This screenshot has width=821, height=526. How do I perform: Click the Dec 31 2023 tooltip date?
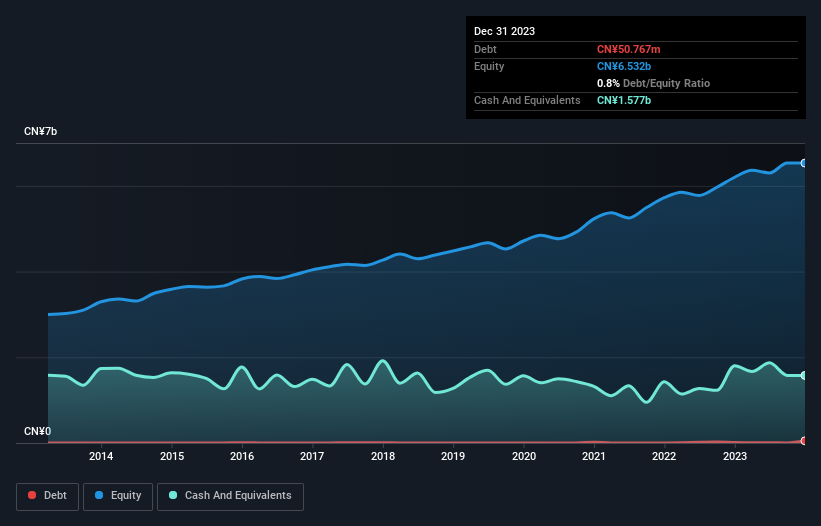click(x=504, y=31)
